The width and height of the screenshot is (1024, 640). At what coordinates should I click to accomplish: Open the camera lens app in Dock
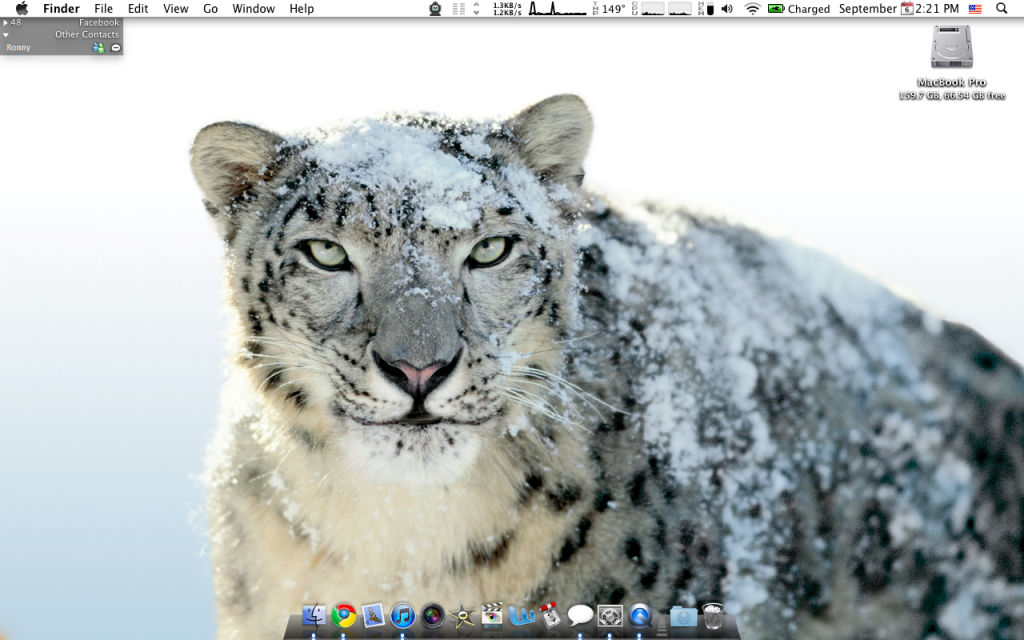pyautogui.click(x=432, y=615)
